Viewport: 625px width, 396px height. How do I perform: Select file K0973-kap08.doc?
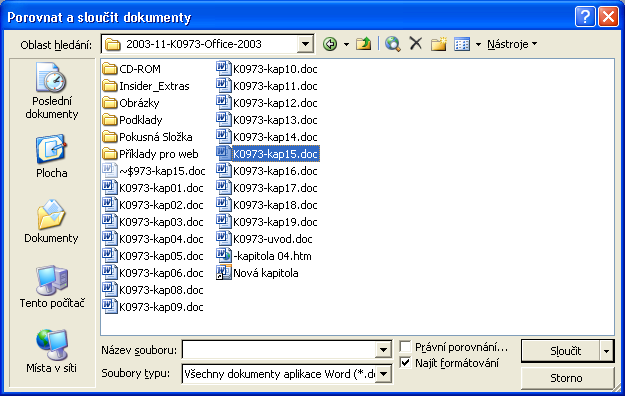153,290
